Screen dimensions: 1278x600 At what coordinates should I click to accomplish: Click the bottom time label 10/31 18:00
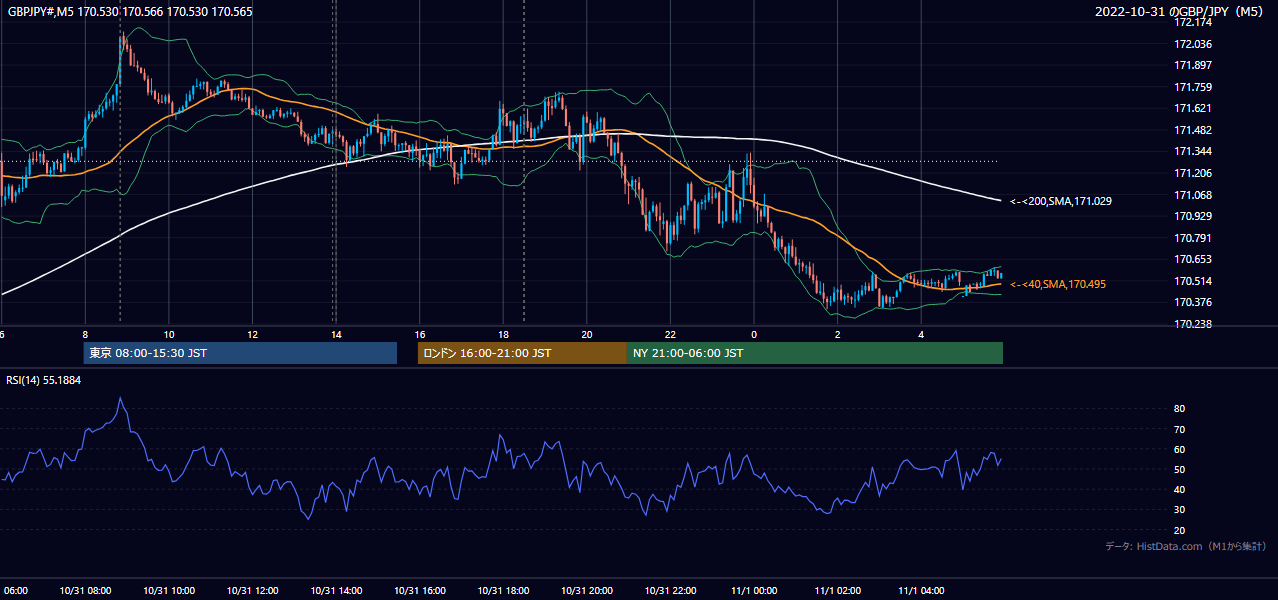pyautogui.click(x=503, y=590)
